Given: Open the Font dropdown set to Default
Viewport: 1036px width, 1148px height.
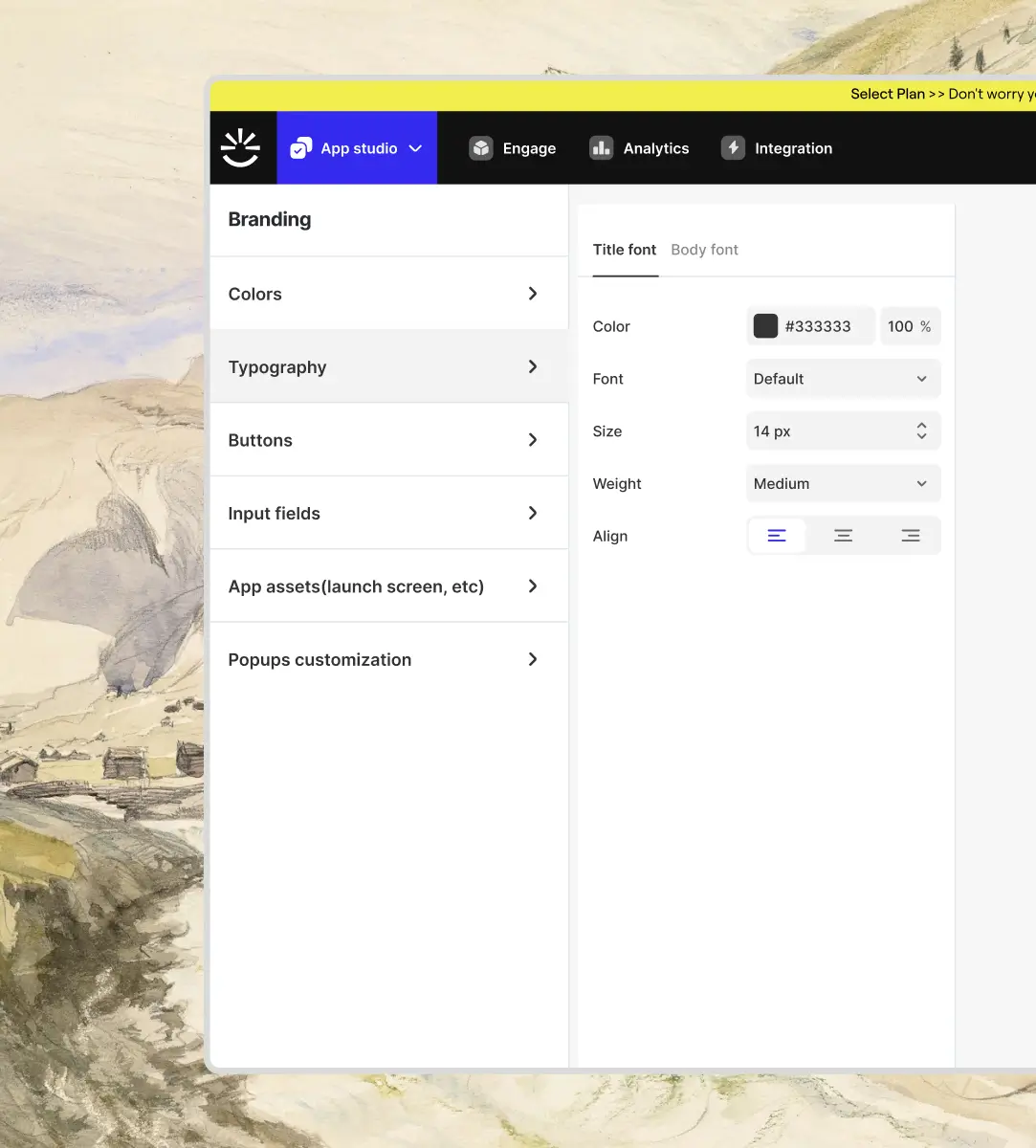Looking at the screenshot, I should 843,379.
